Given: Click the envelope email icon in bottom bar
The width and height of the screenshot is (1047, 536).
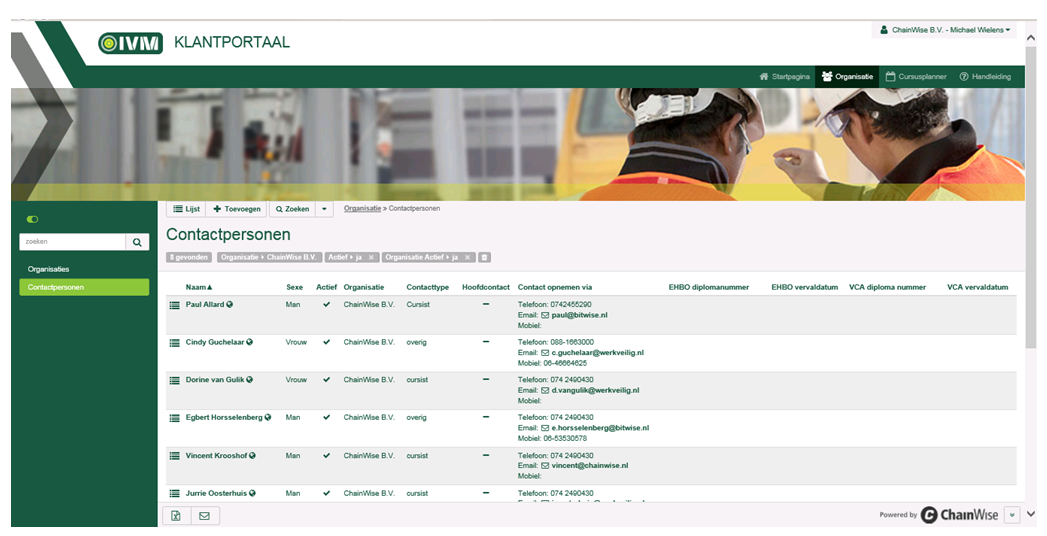Looking at the screenshot, I should [x=204, y=515].
